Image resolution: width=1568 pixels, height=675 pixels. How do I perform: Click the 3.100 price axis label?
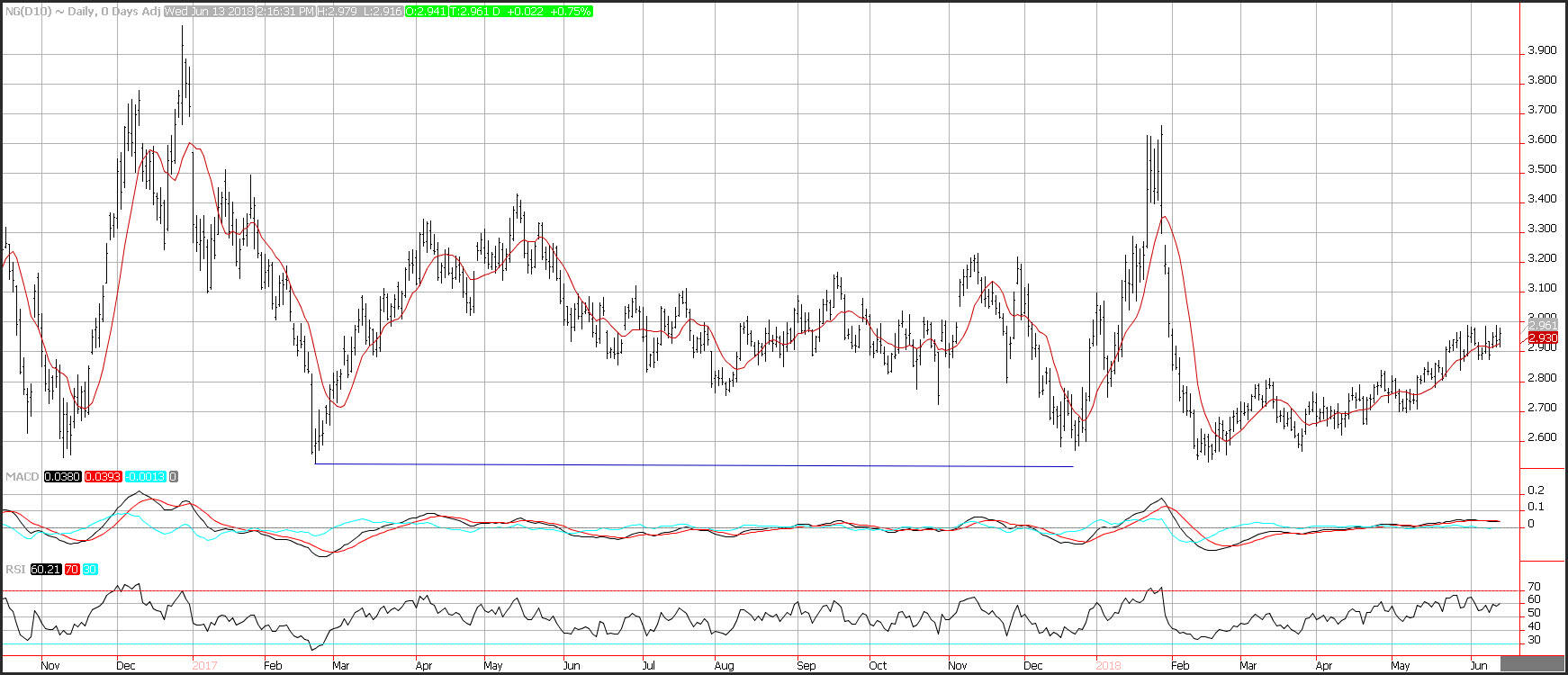click(x=1542, y=288)
